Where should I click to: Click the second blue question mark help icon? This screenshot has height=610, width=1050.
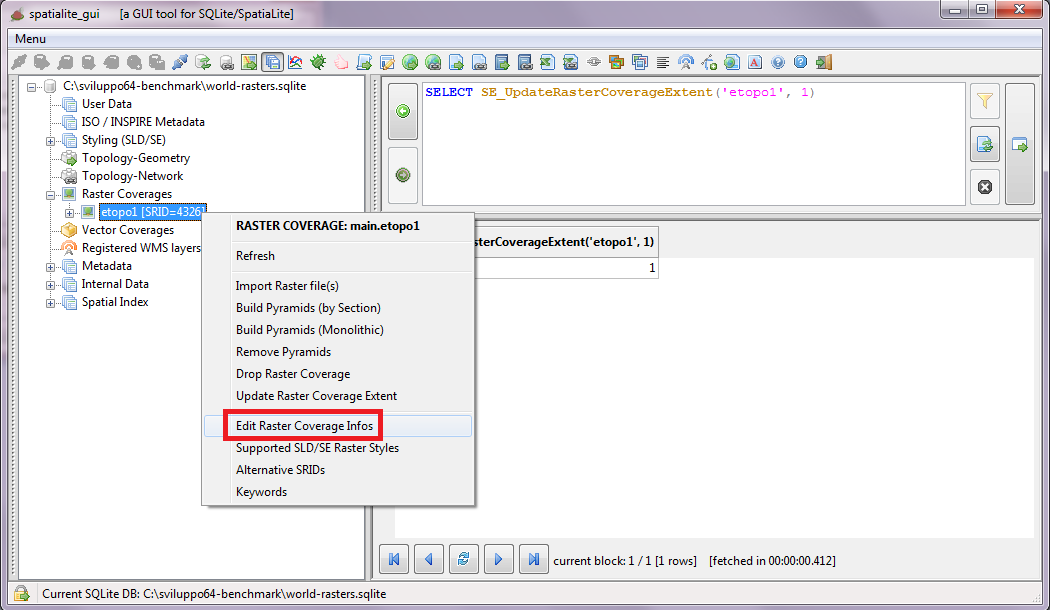coord(800,62)
